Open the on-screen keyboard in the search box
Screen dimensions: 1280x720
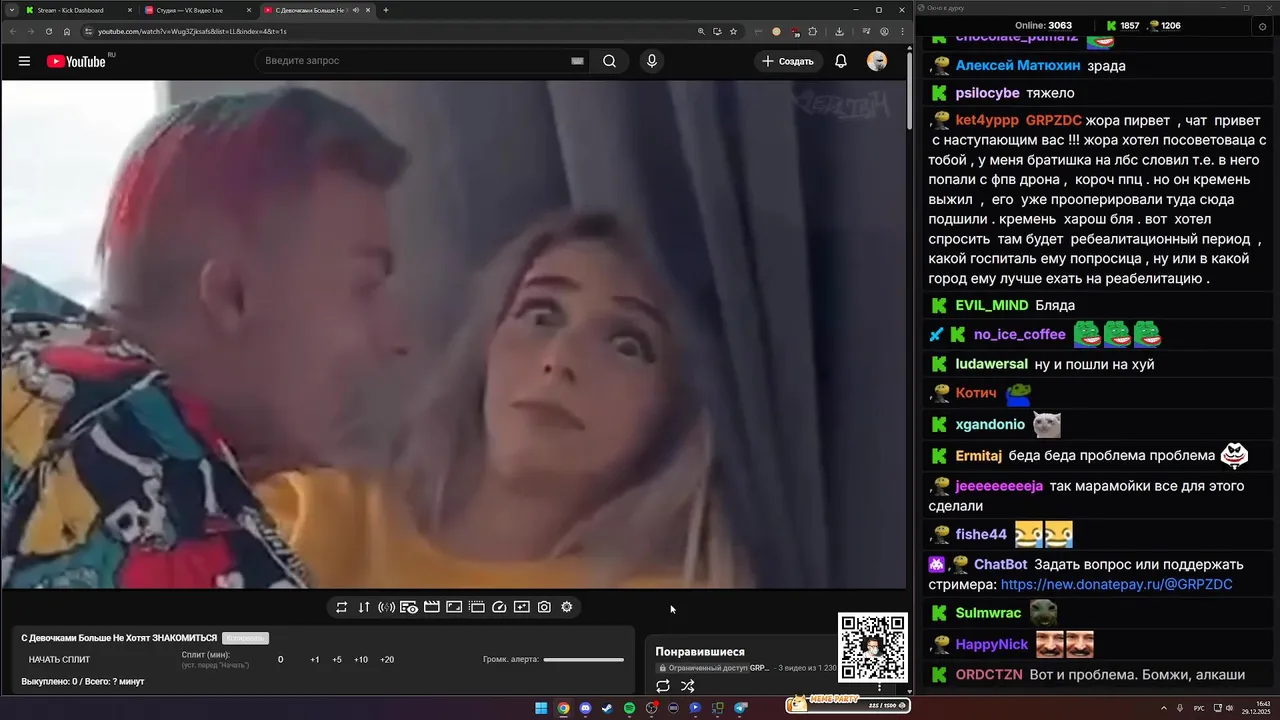(x=577, y=61)
